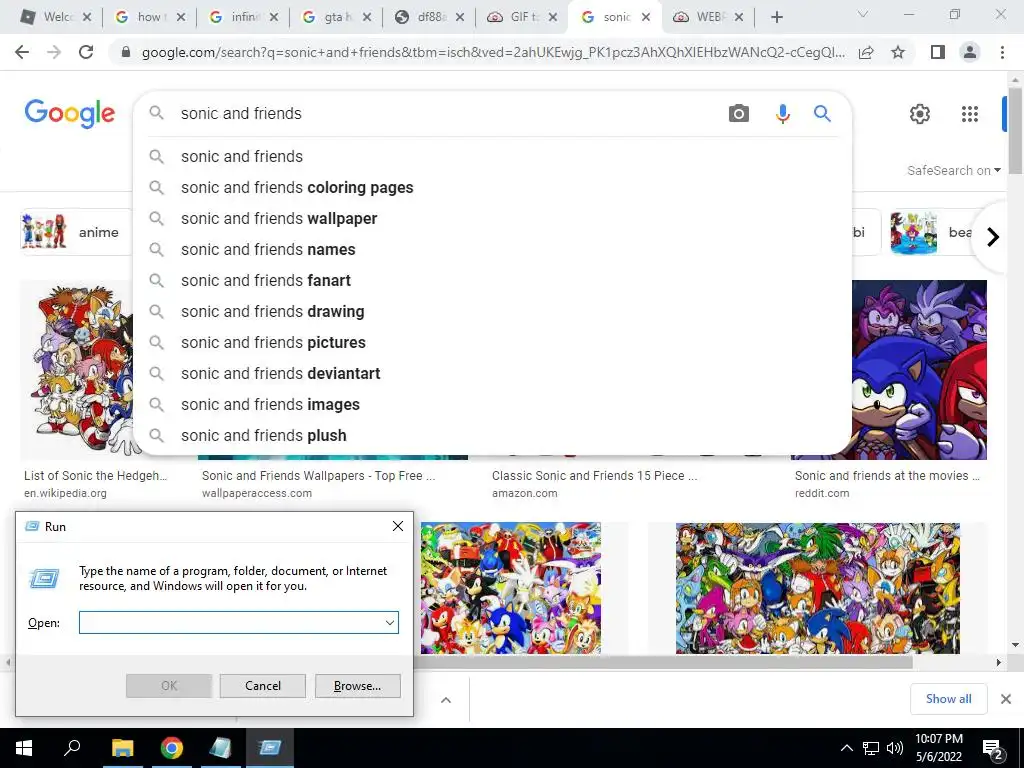
Task: Open the Chrome three-dot menu
Action: pyautogui.click(x=1002, y=52)
